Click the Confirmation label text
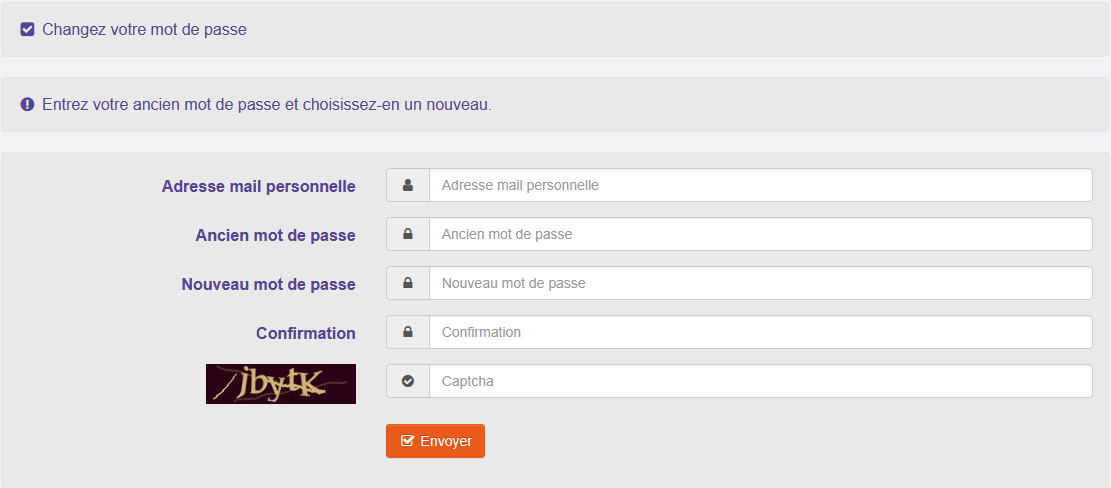 [x=305, y=333]
